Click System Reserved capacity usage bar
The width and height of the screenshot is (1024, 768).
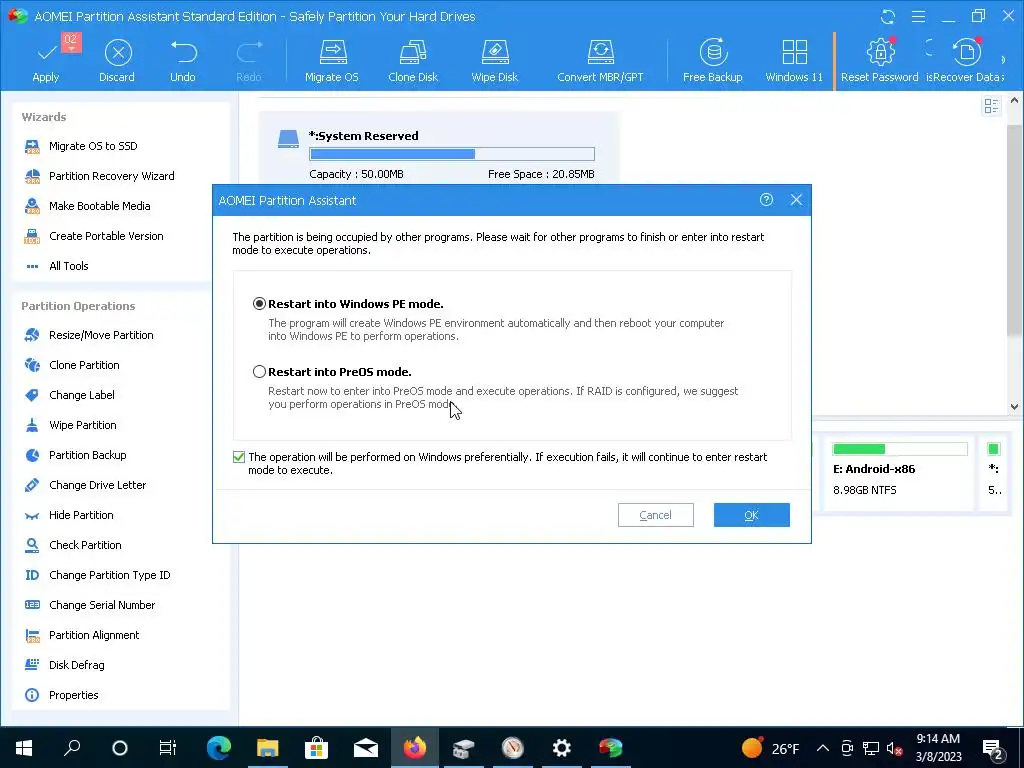452,154
